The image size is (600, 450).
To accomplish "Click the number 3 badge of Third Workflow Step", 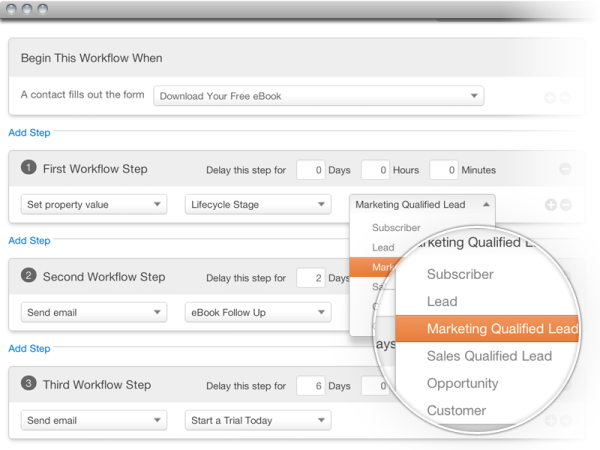I will pos(29,385).
